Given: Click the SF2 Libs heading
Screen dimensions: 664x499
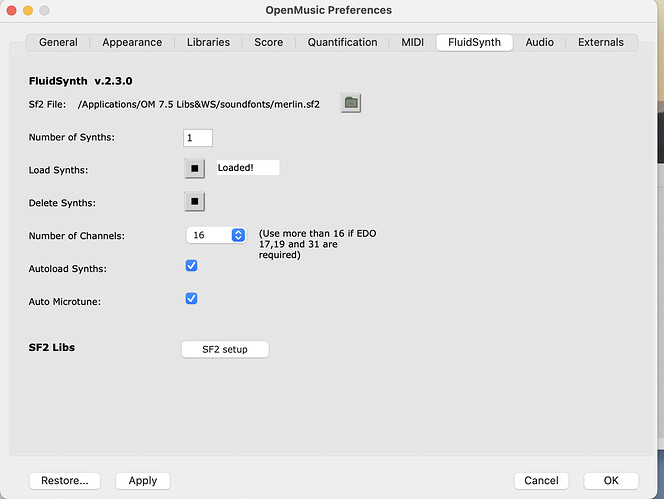Looking at the screenshot, I should click(x=52, y=347).
